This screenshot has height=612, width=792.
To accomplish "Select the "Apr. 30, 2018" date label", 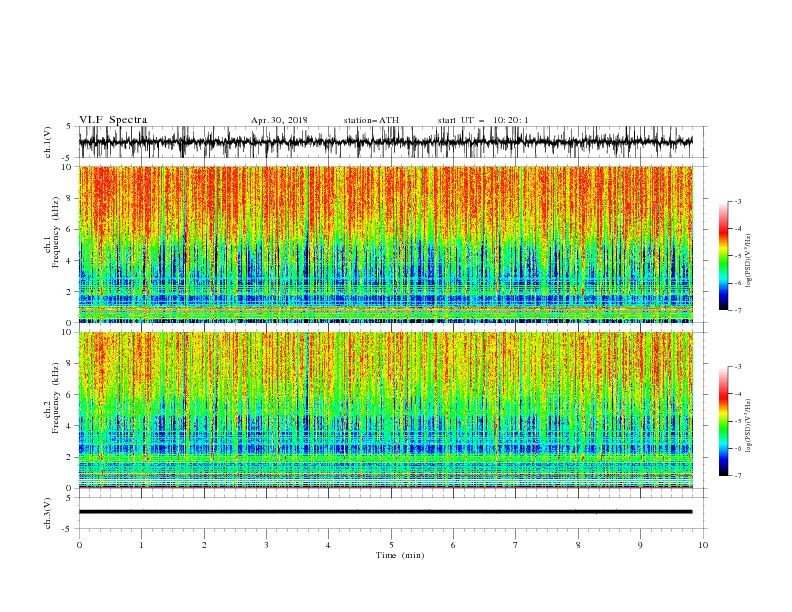I will (x=279, y=120).
